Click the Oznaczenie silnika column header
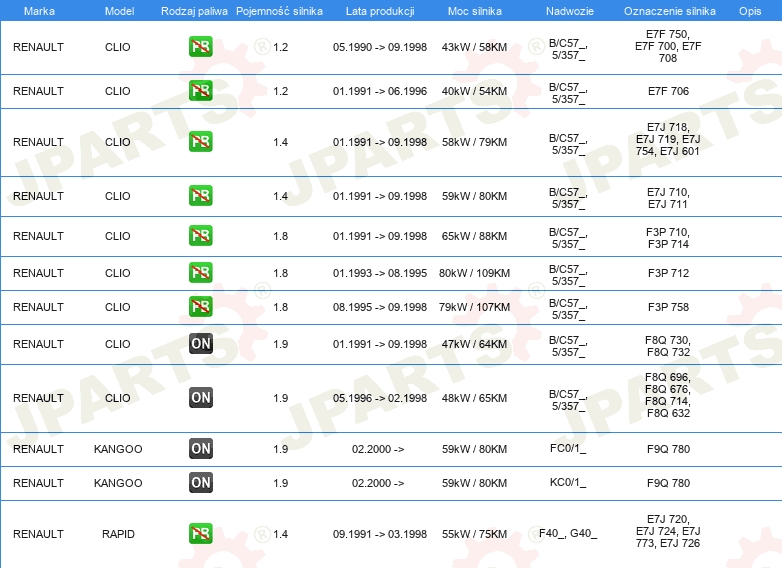 tap(670, 11)
